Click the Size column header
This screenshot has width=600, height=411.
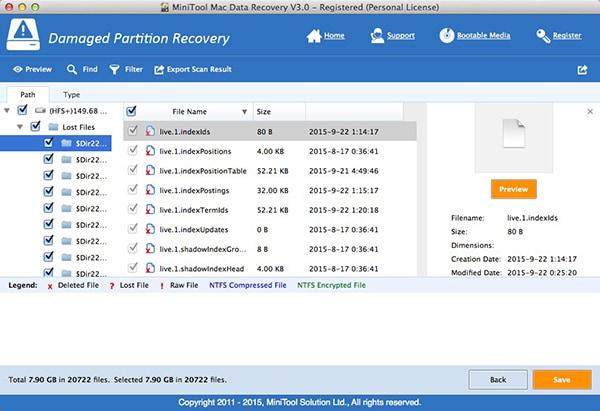coord(279,112)
